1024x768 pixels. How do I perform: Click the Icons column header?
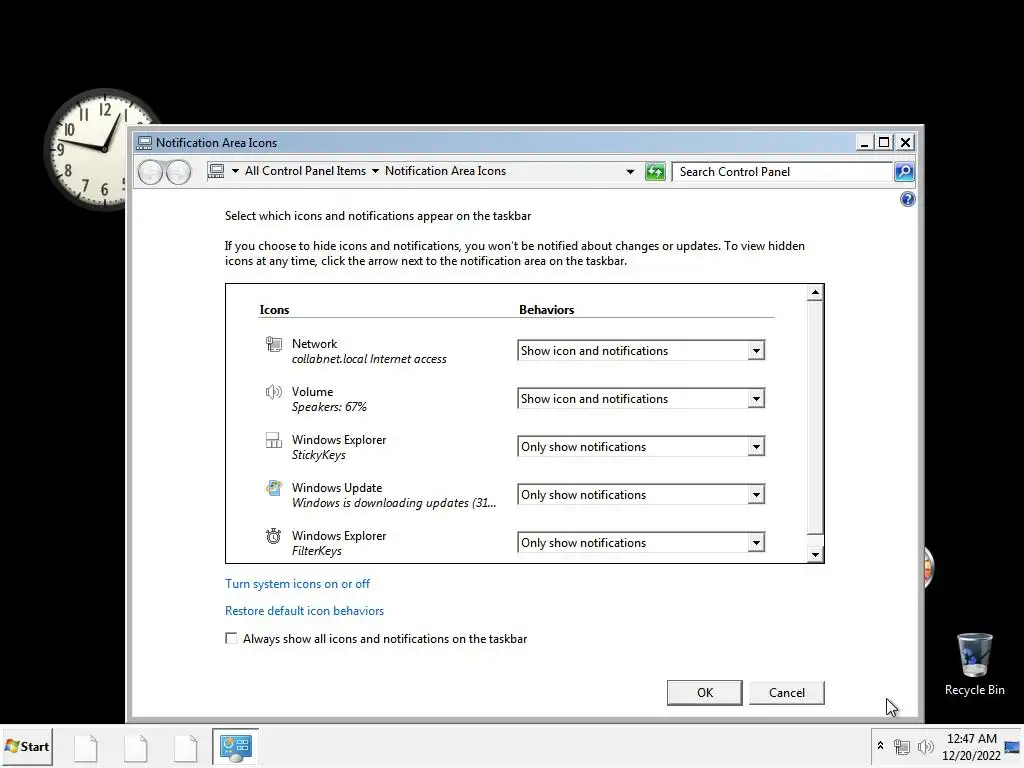[274, 310]
